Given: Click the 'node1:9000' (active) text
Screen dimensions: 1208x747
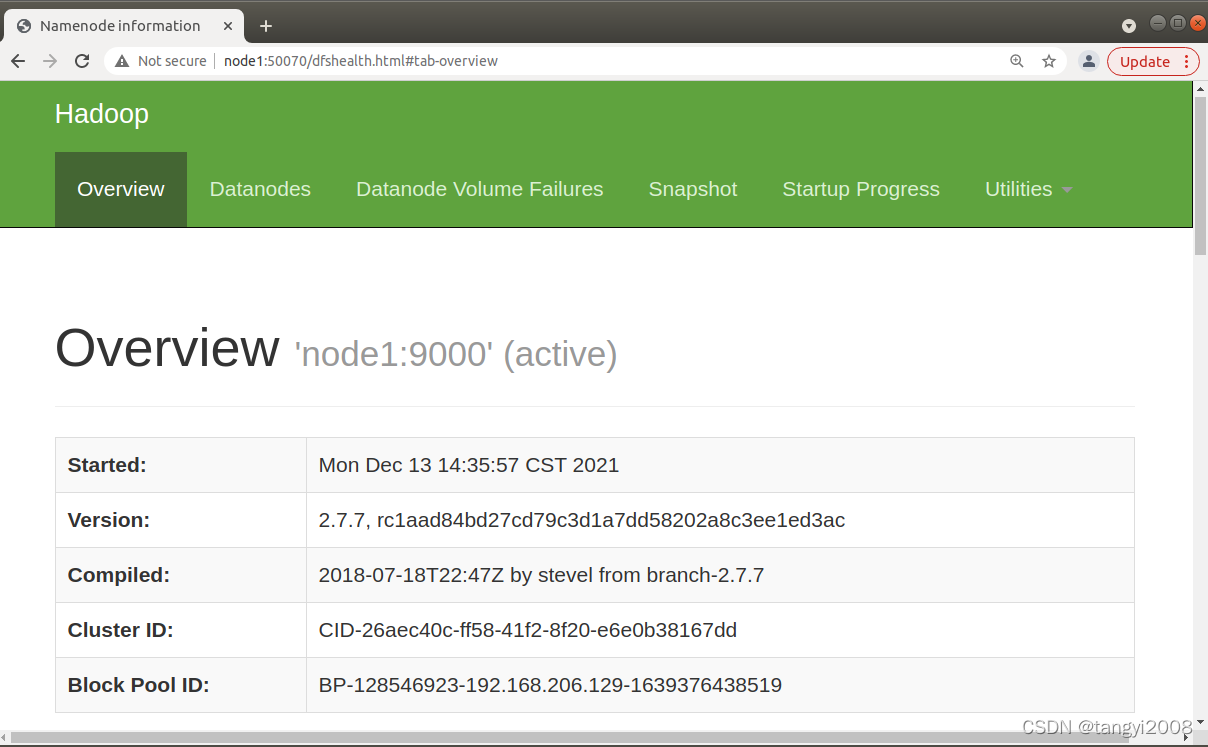Looking at the screenshot, I should [x=456, y=354].
